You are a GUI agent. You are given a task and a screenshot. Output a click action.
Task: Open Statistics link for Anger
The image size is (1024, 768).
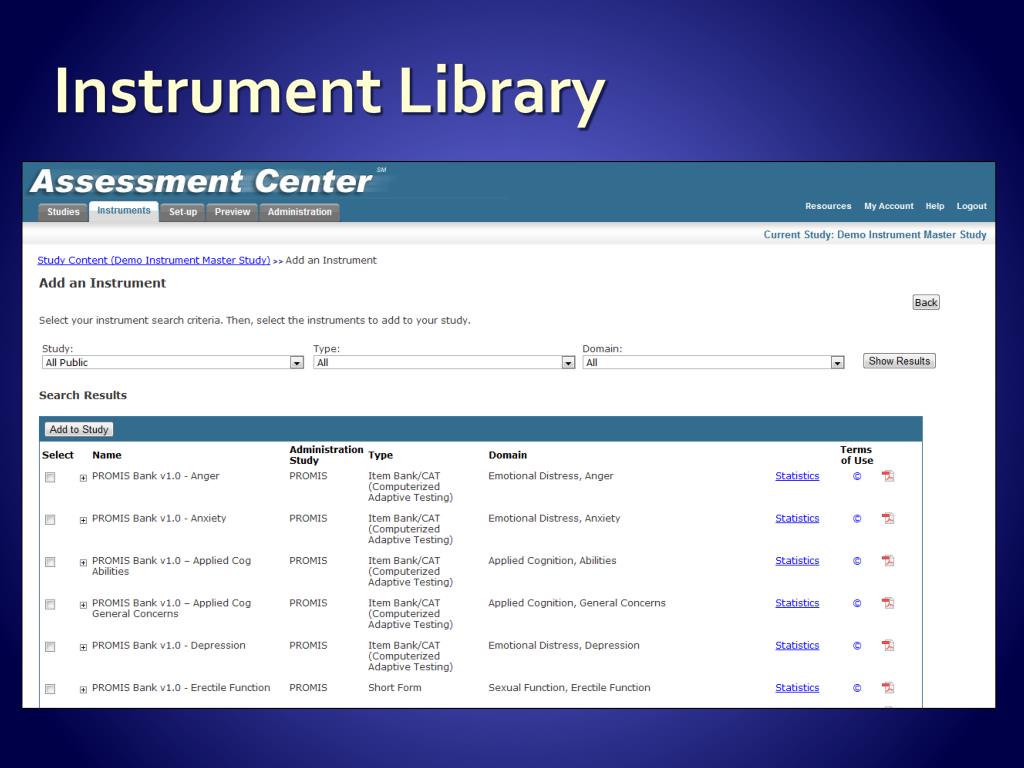click(797, 476)
